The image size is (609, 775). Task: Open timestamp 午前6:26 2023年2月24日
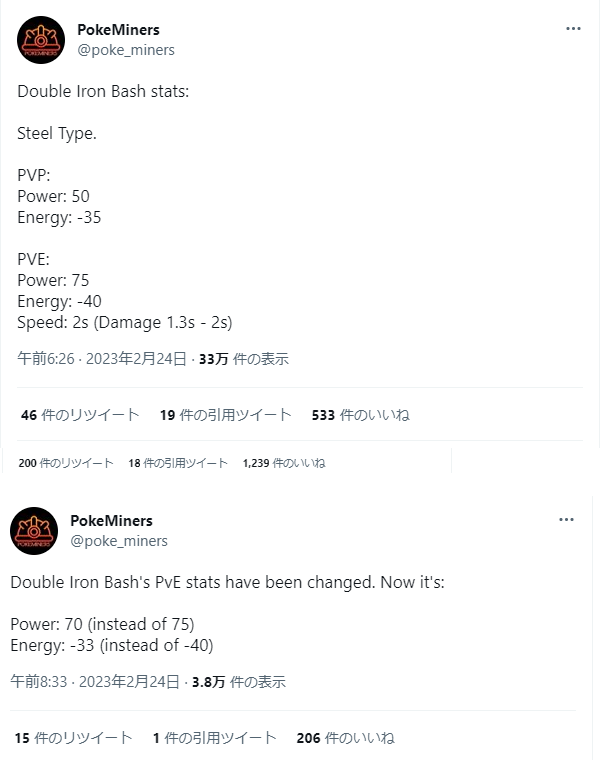point(102,358)
